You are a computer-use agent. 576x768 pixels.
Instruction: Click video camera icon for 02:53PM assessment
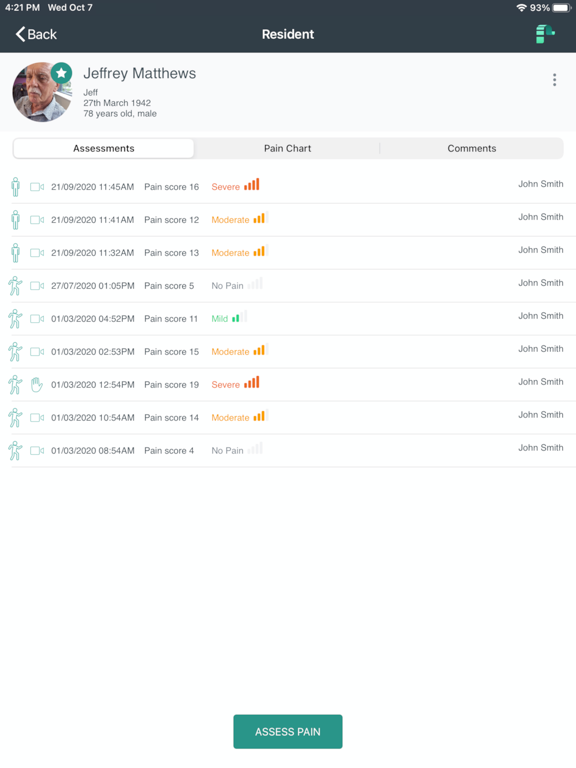click(37, 351)
